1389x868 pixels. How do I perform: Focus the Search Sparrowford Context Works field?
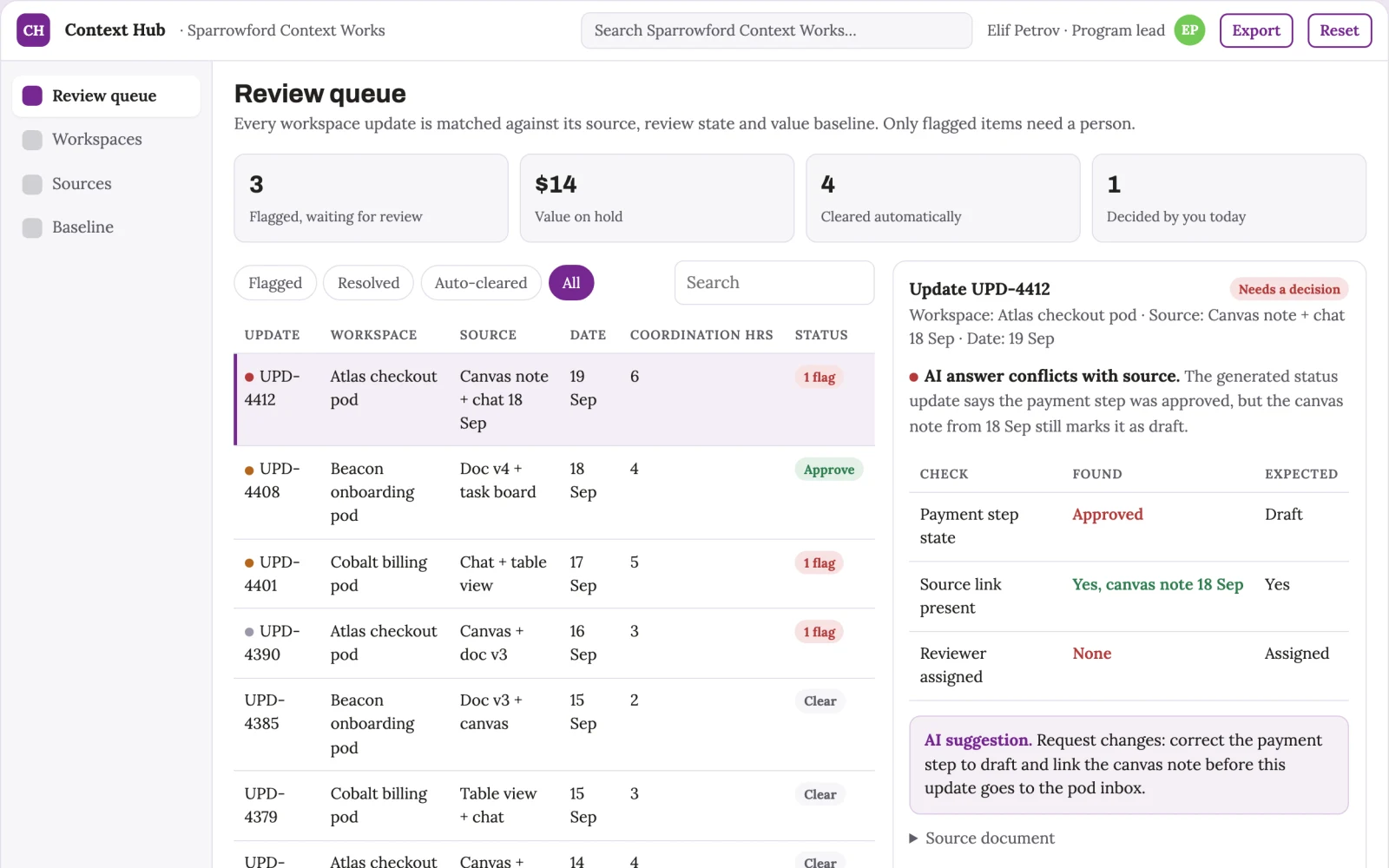point(776,30)
